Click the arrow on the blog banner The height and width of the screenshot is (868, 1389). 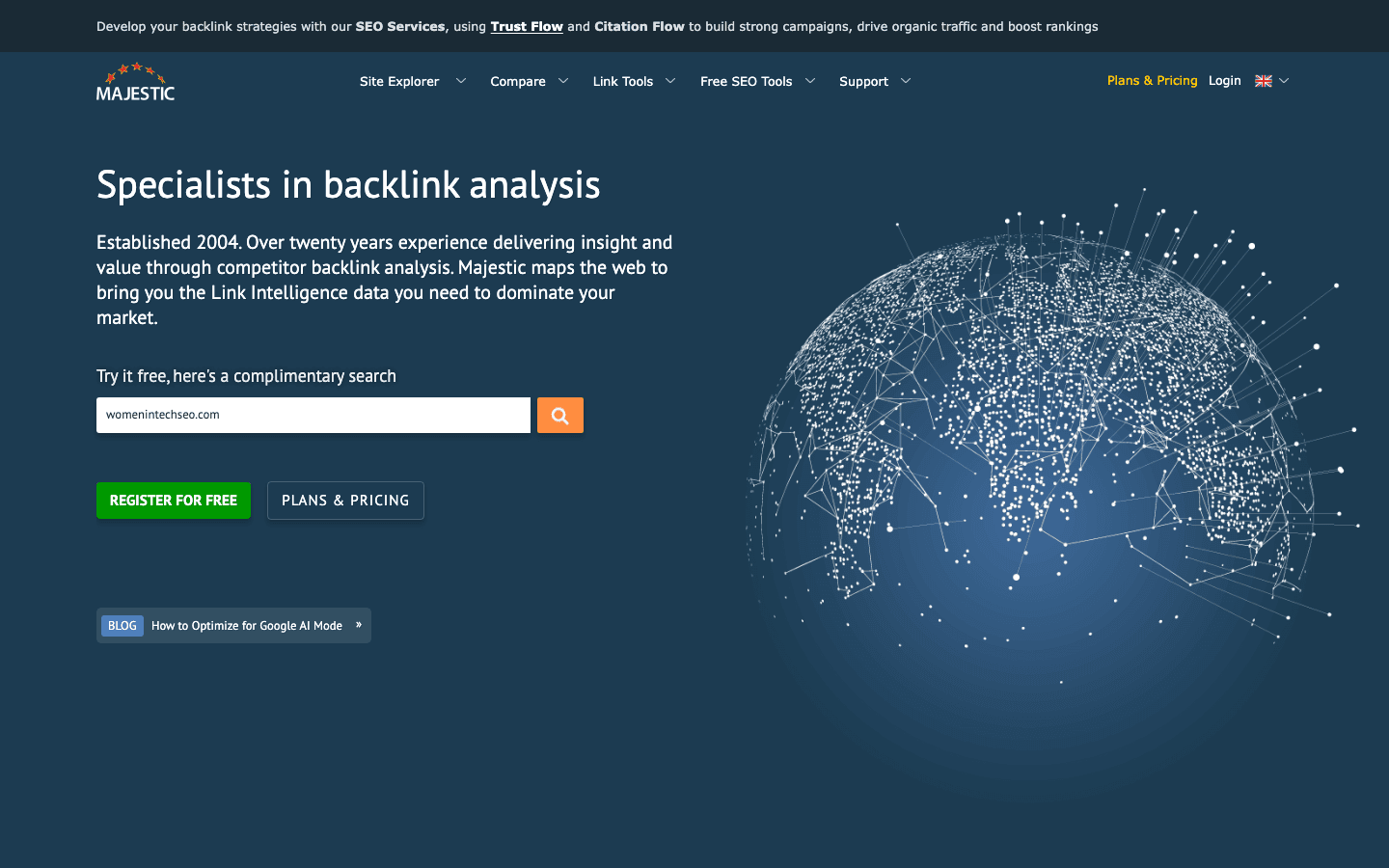(358, 624)
